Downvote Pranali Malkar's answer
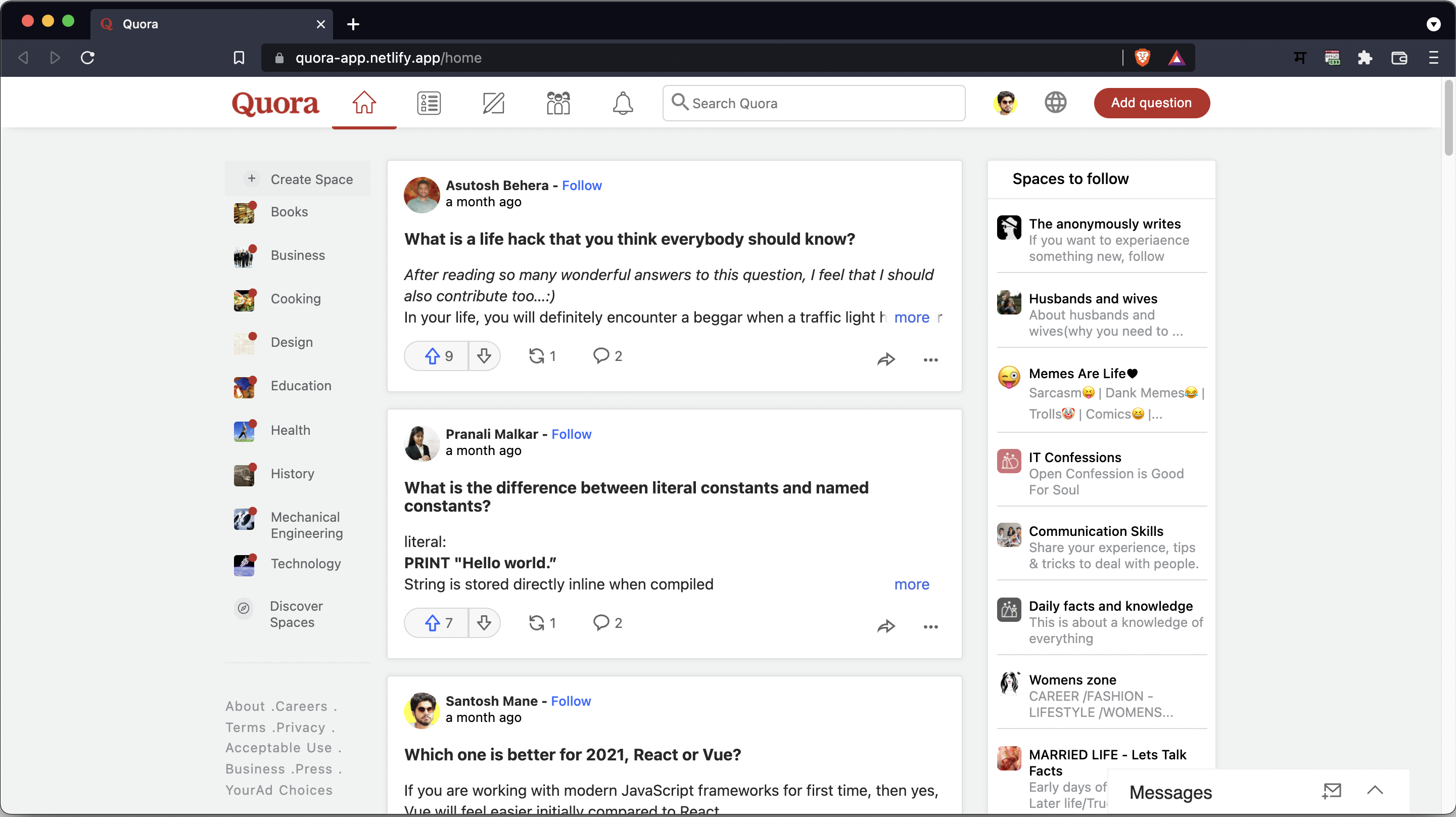1456x817 pixels. (x=484, y=622)
